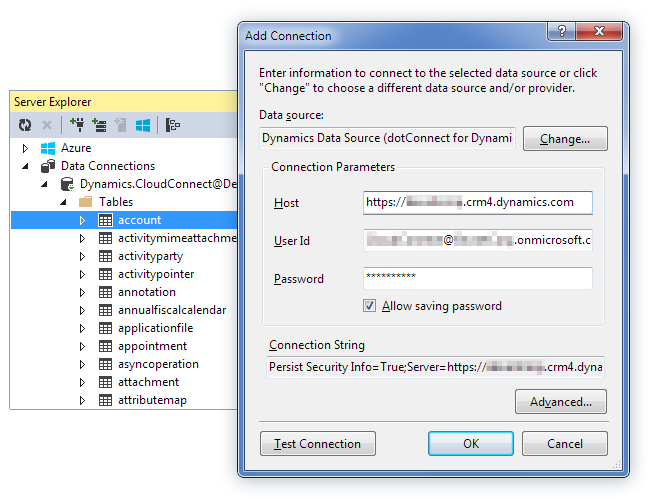Click the tree hierarchy toolbar icon

pyautogui.click(x=173, y=125)
